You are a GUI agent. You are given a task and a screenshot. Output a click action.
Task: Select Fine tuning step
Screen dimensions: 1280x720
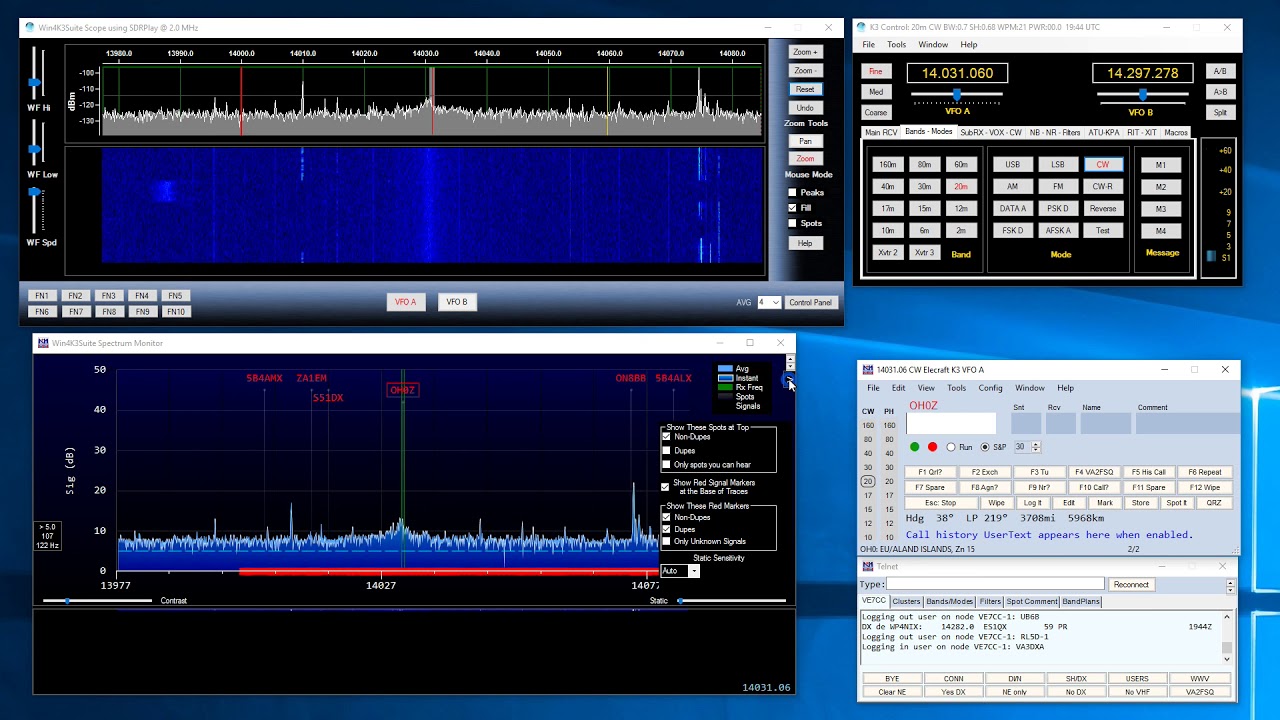tap(876, 71)
